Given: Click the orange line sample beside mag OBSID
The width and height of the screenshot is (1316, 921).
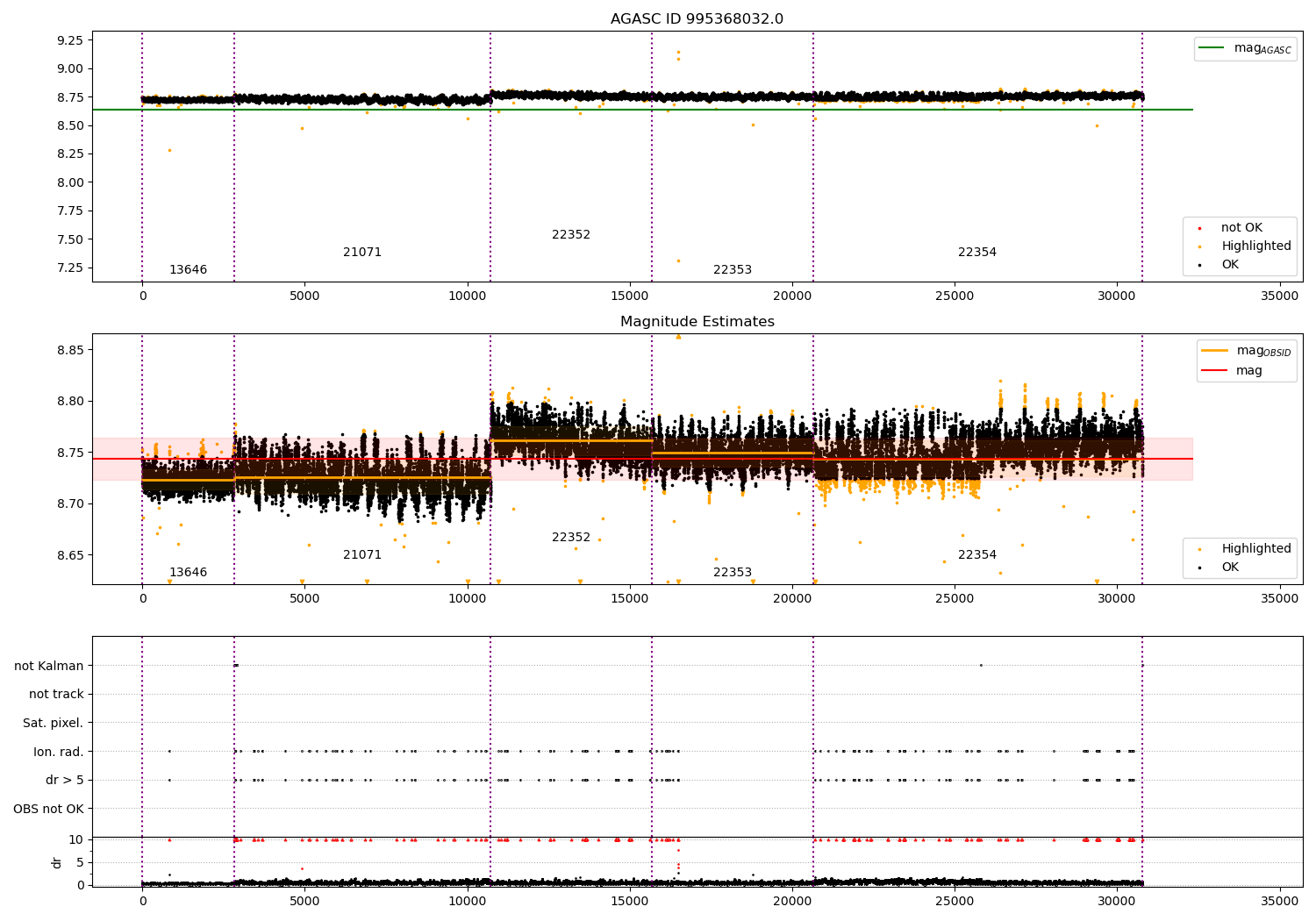Looking at the screenshot, I should (x=1215, y=351).
